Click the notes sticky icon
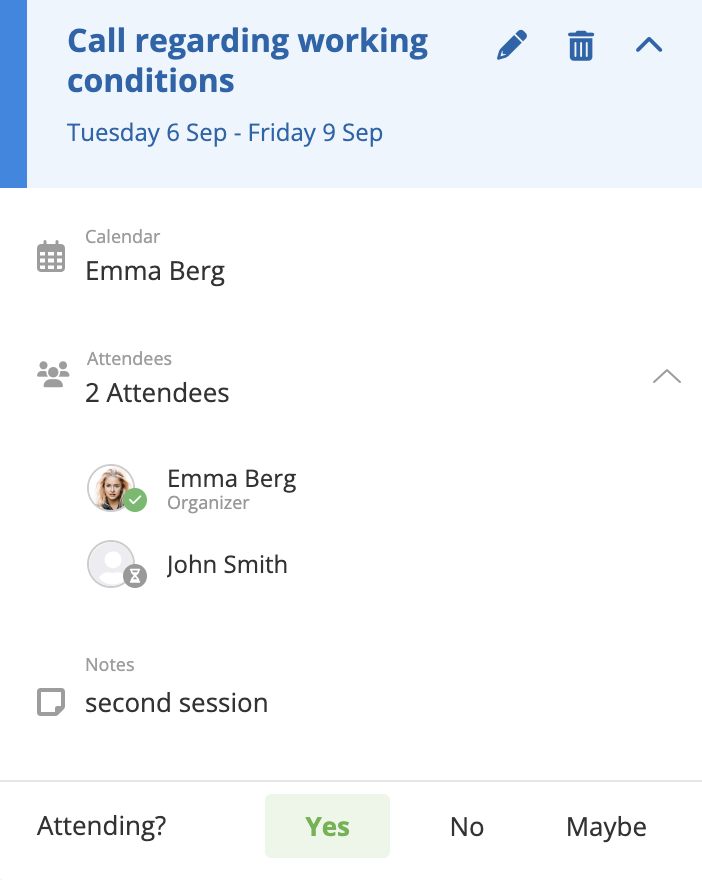The width and height of the screenshot is (702, 880). tap(51, 703)
